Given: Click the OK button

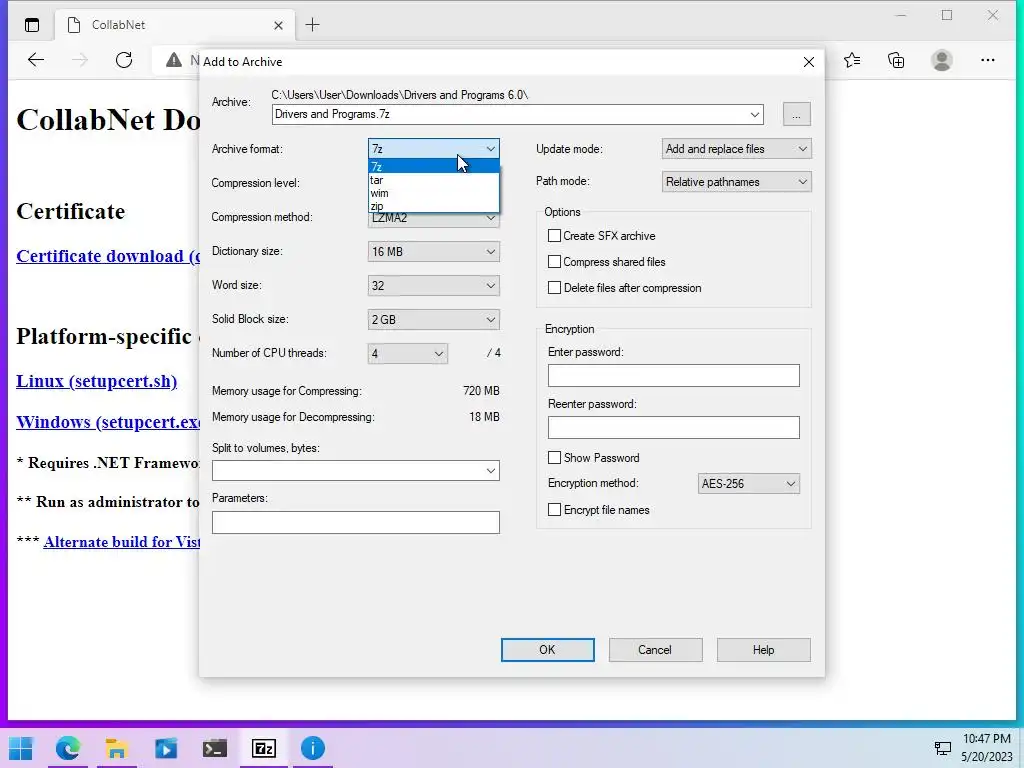Looking at the screenshot, I should pyautogui.click(x=547, y=650).
